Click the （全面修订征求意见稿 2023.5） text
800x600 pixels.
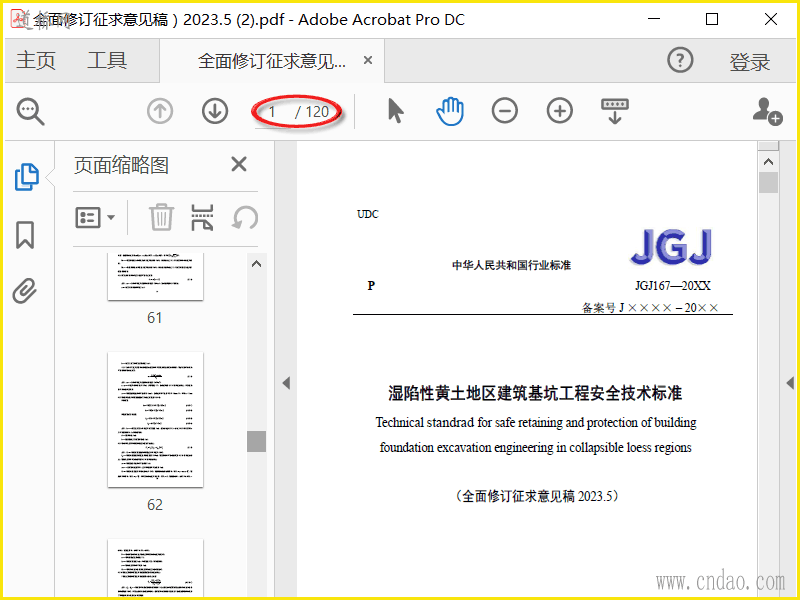pos(536,496)
